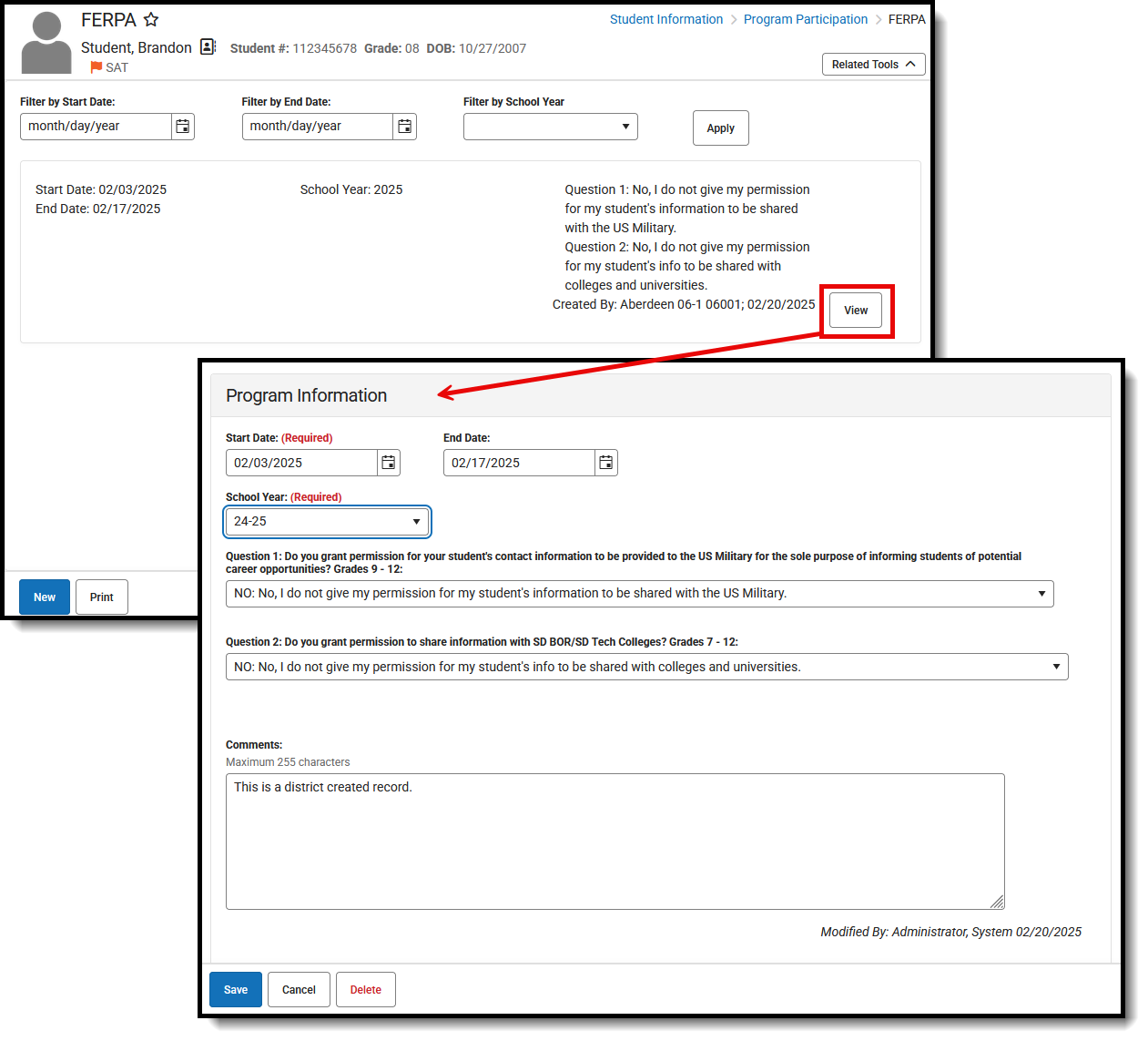This screenshot has width=1148, height=1041.
Task: Click the Apply filter button
Action: pos(720,128)
